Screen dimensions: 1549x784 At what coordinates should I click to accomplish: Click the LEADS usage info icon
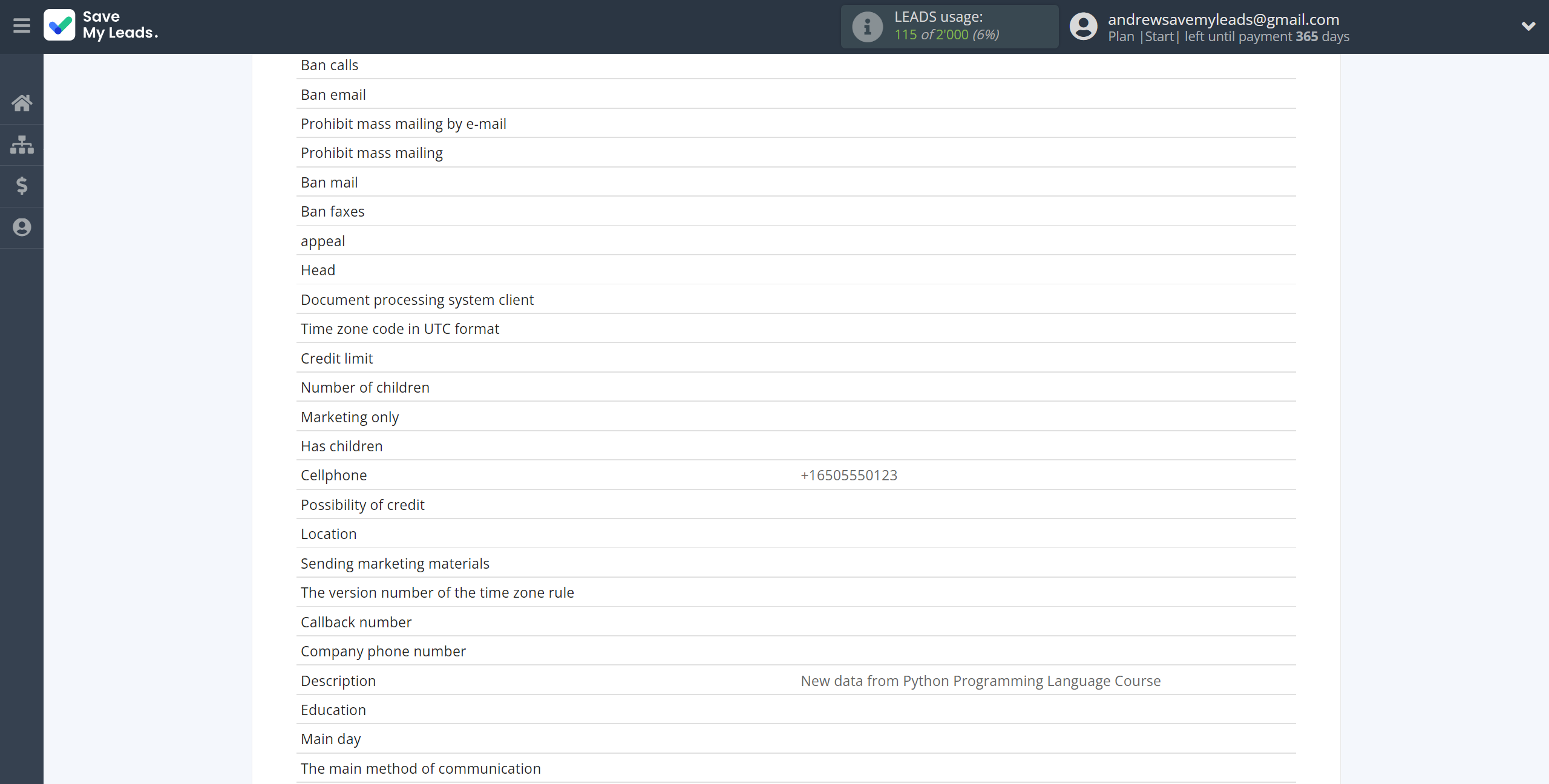coord(867,27)
